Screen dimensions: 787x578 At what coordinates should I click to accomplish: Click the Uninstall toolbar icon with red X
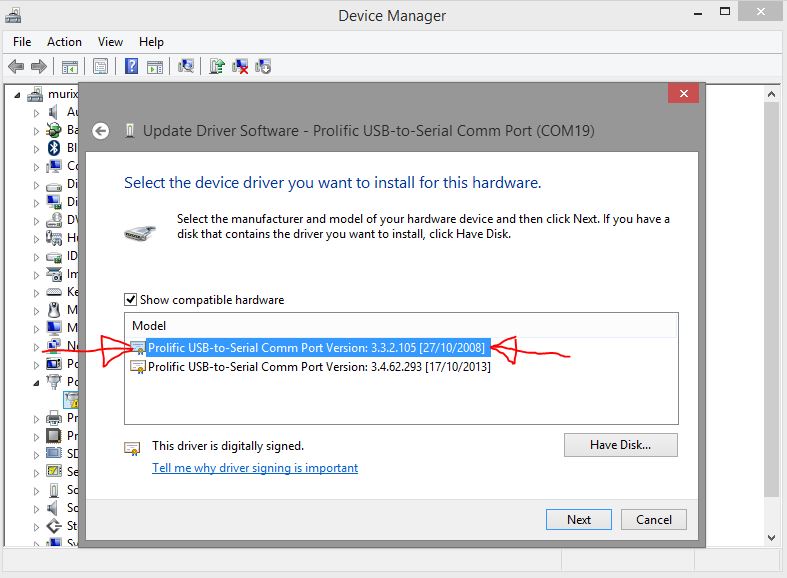tap(240, 67)
